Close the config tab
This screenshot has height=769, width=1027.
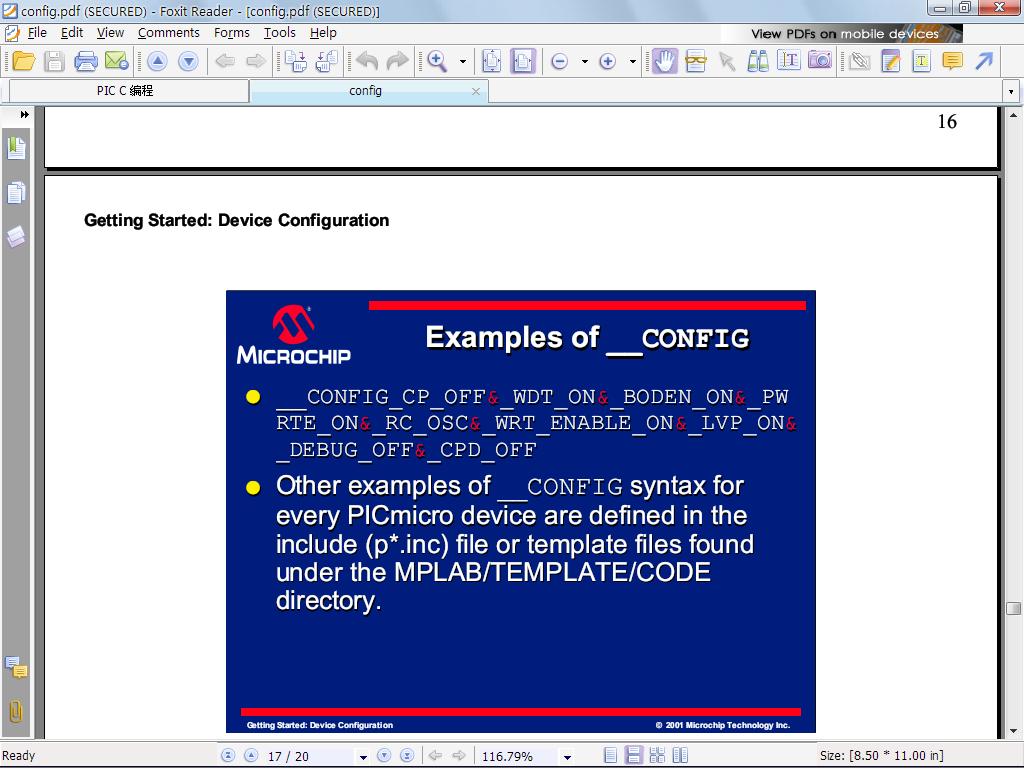click(476, 92)
